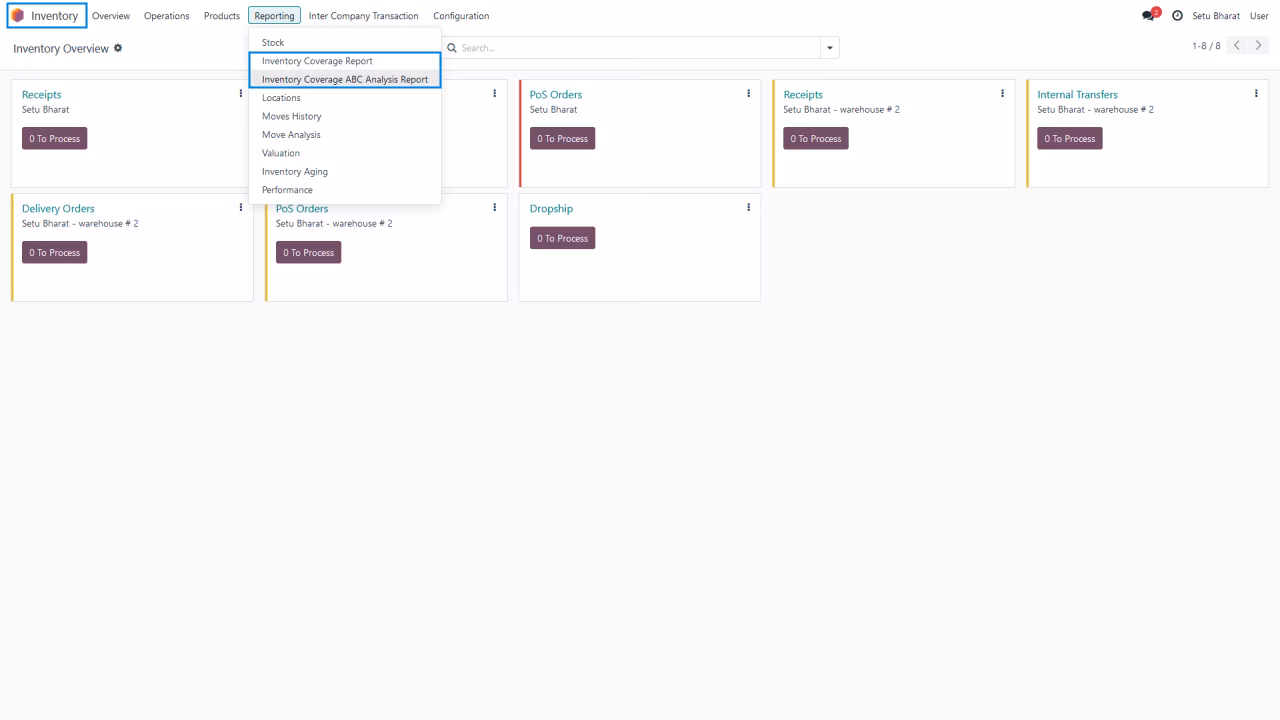The height and width of the screenshot is (720, 1280).
Task: Click 0 To Process on Setu Bharat Receipts
Action: pyautogui.click(x=55, y=139)
